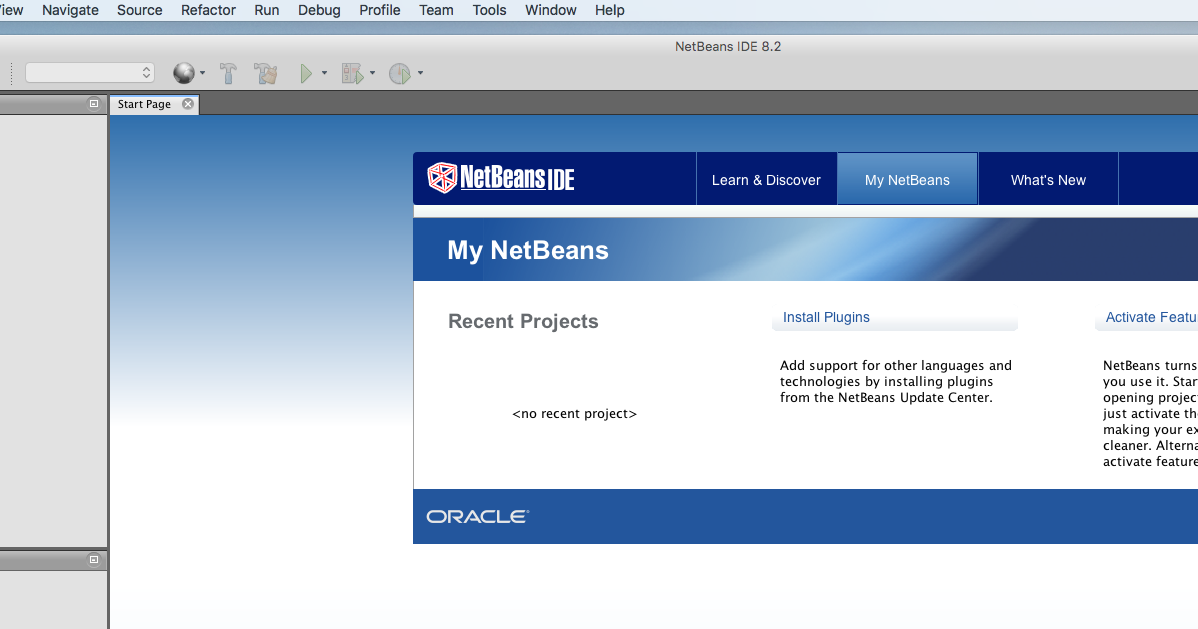This screenshot has width=1198, height=629.
Task: Minimize the lower left side panel
Action: coord(94,559)
